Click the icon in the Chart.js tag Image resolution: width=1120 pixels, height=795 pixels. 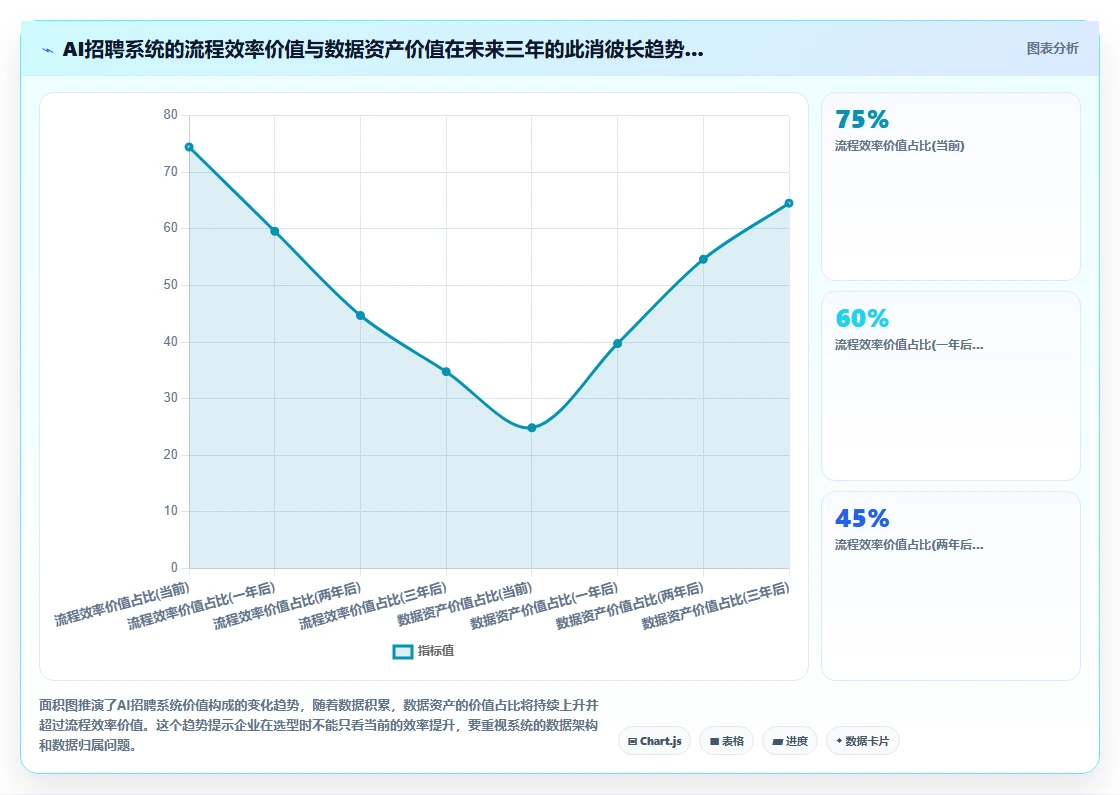coord(632,741)
